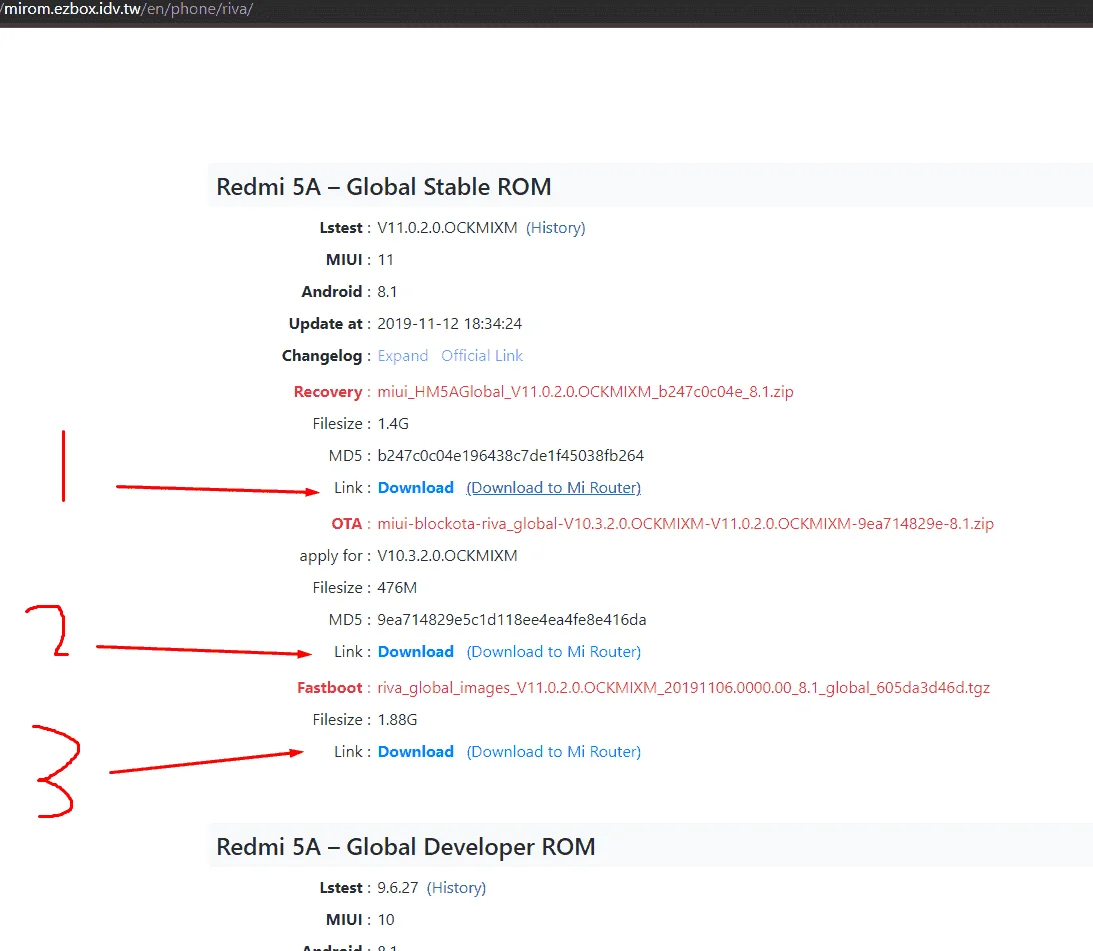Click the red Recovery label
The image size is (1093, 951).
tap(328, 392)
